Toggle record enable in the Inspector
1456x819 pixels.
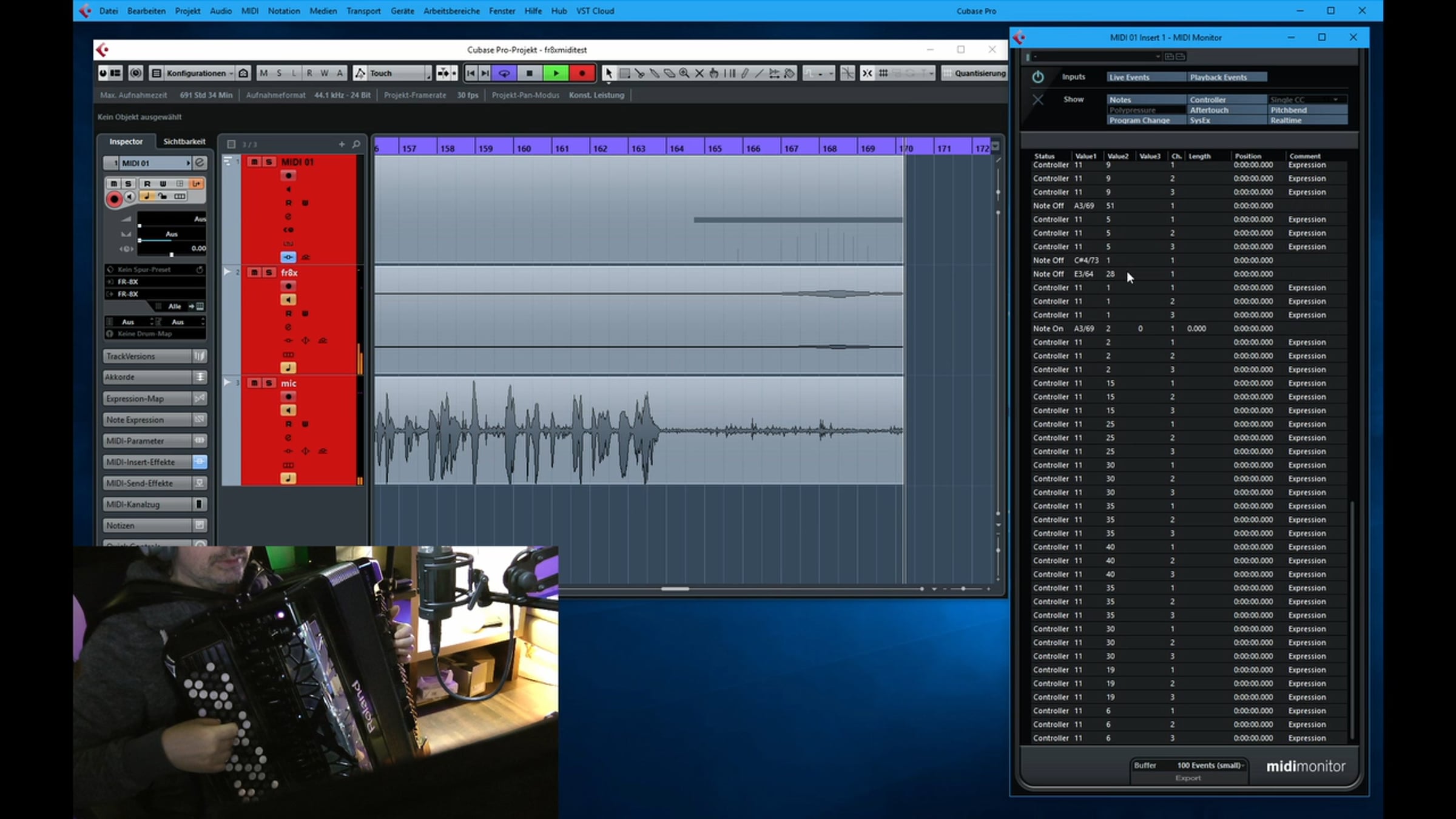point(114,199)
